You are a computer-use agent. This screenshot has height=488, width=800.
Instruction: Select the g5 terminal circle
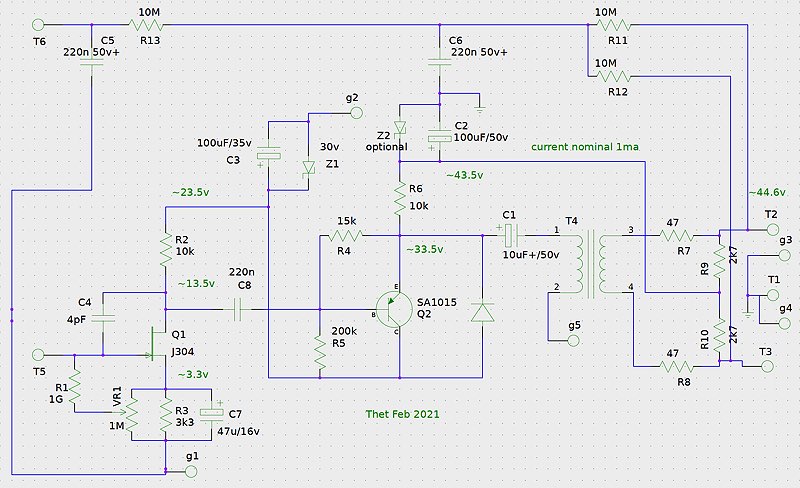[x=573, y=340]
